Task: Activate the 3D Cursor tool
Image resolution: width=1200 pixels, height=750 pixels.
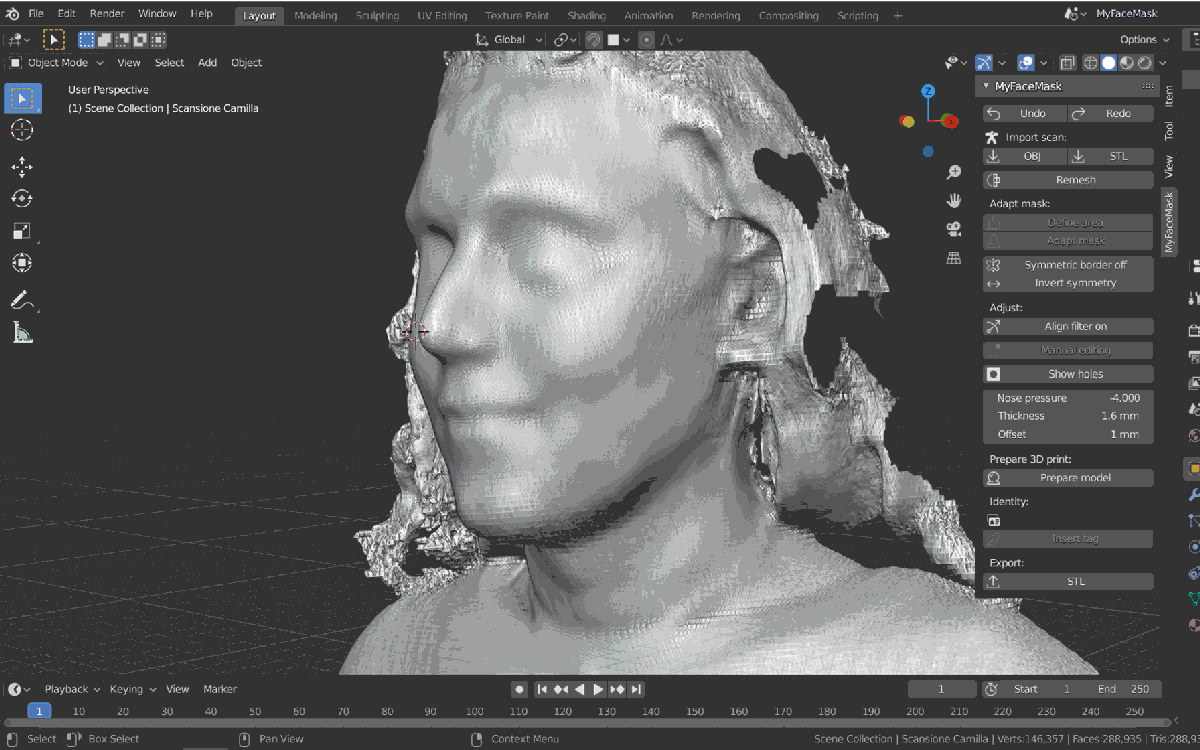Action: 22,130
